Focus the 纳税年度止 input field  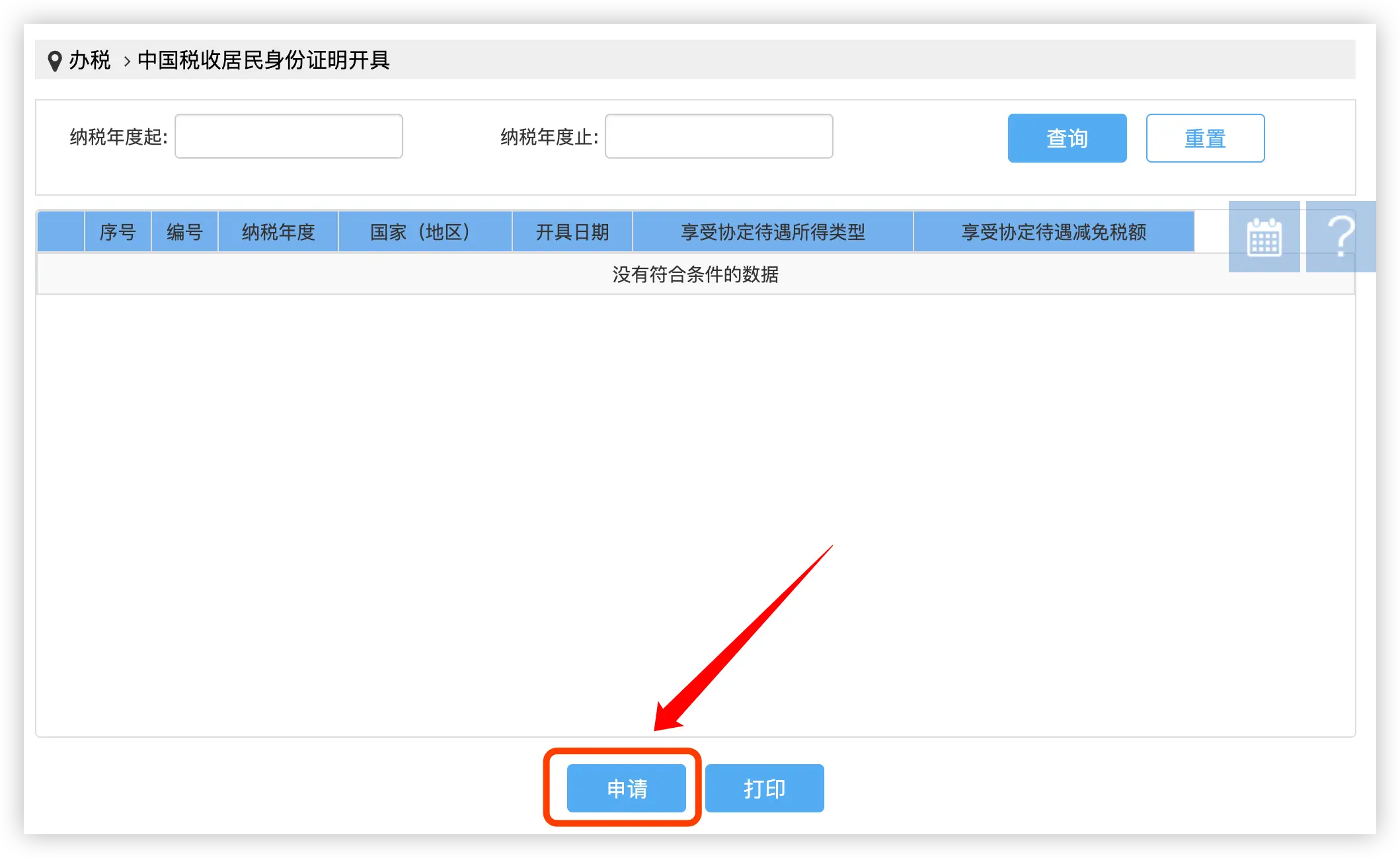pos(719,136)
